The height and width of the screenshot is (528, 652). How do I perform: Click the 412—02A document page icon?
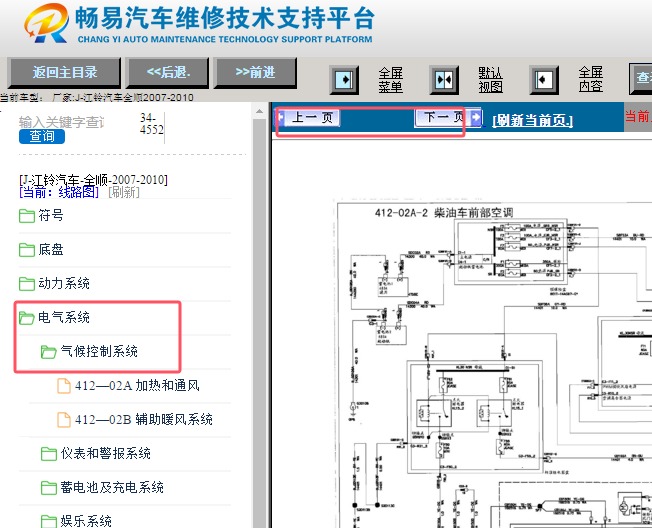point(64,386)
